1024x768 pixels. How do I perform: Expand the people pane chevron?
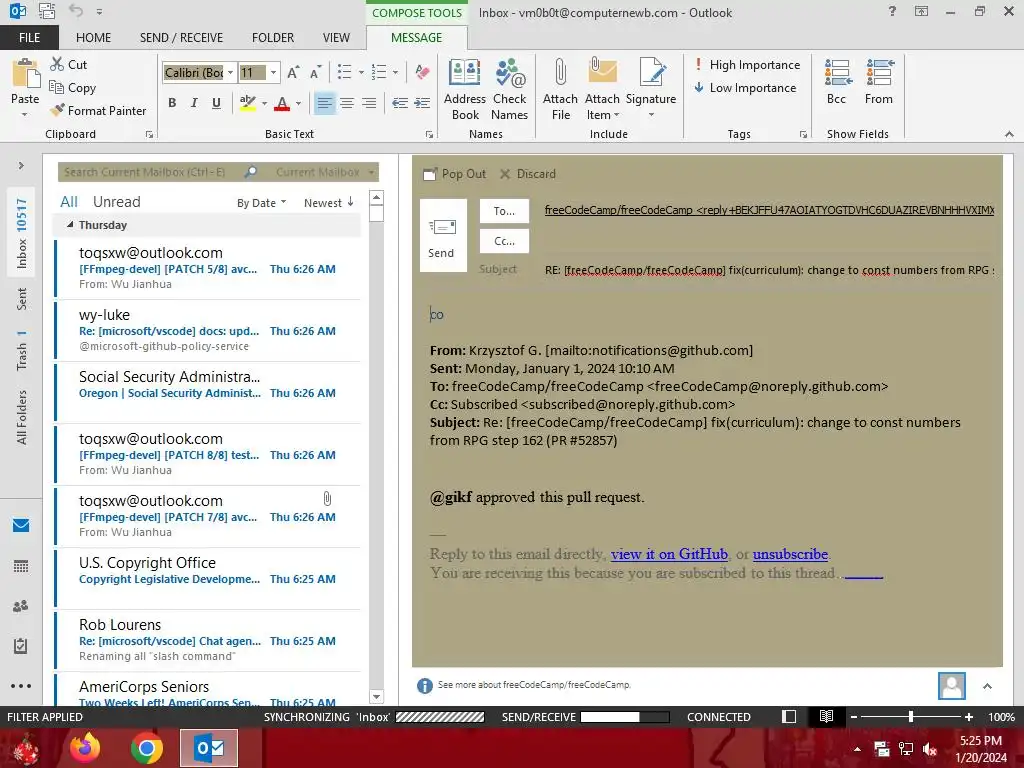pyautogui.click(x=987, y=686)
